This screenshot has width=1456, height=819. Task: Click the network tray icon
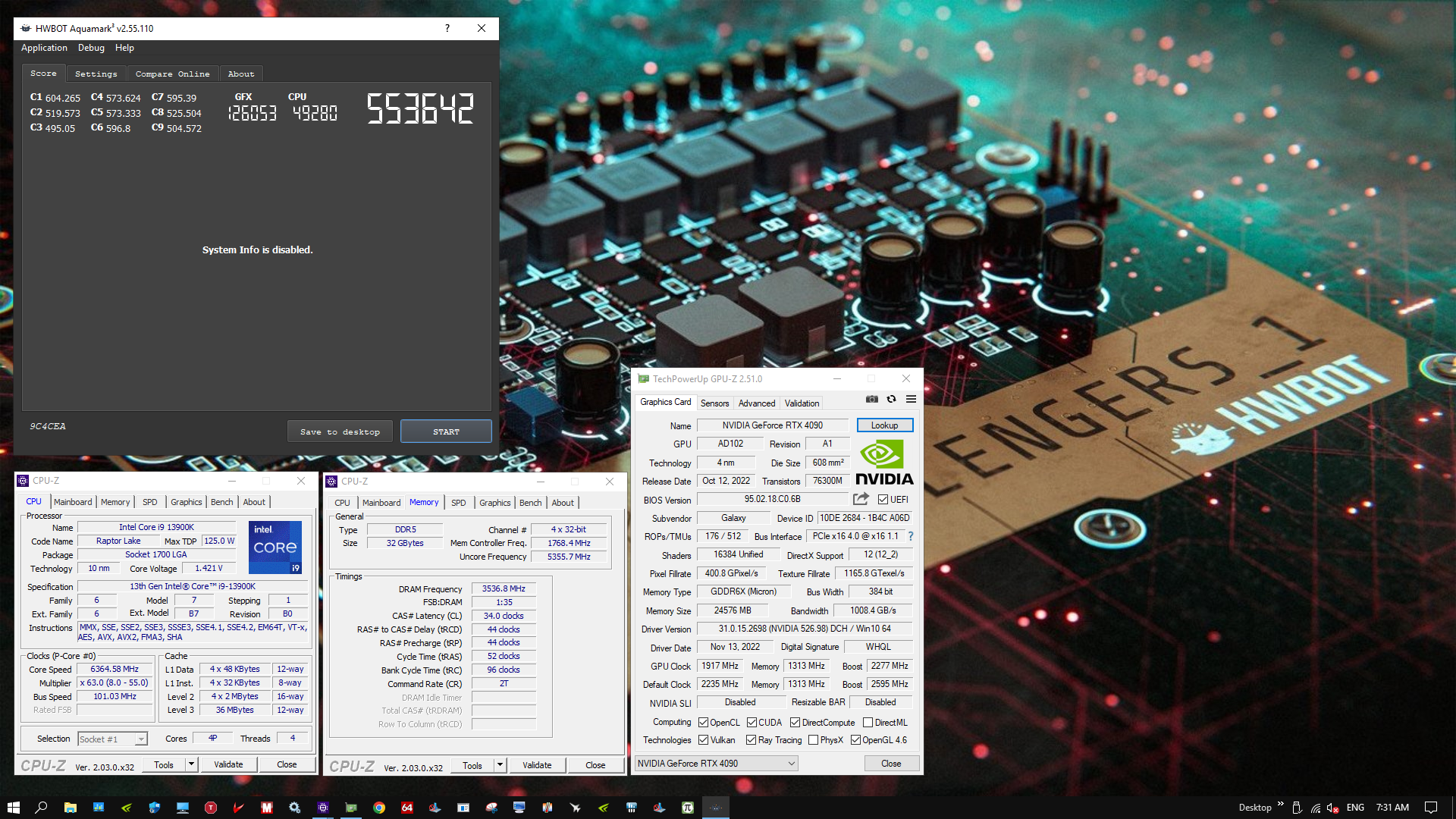(x=1315, y=808)
